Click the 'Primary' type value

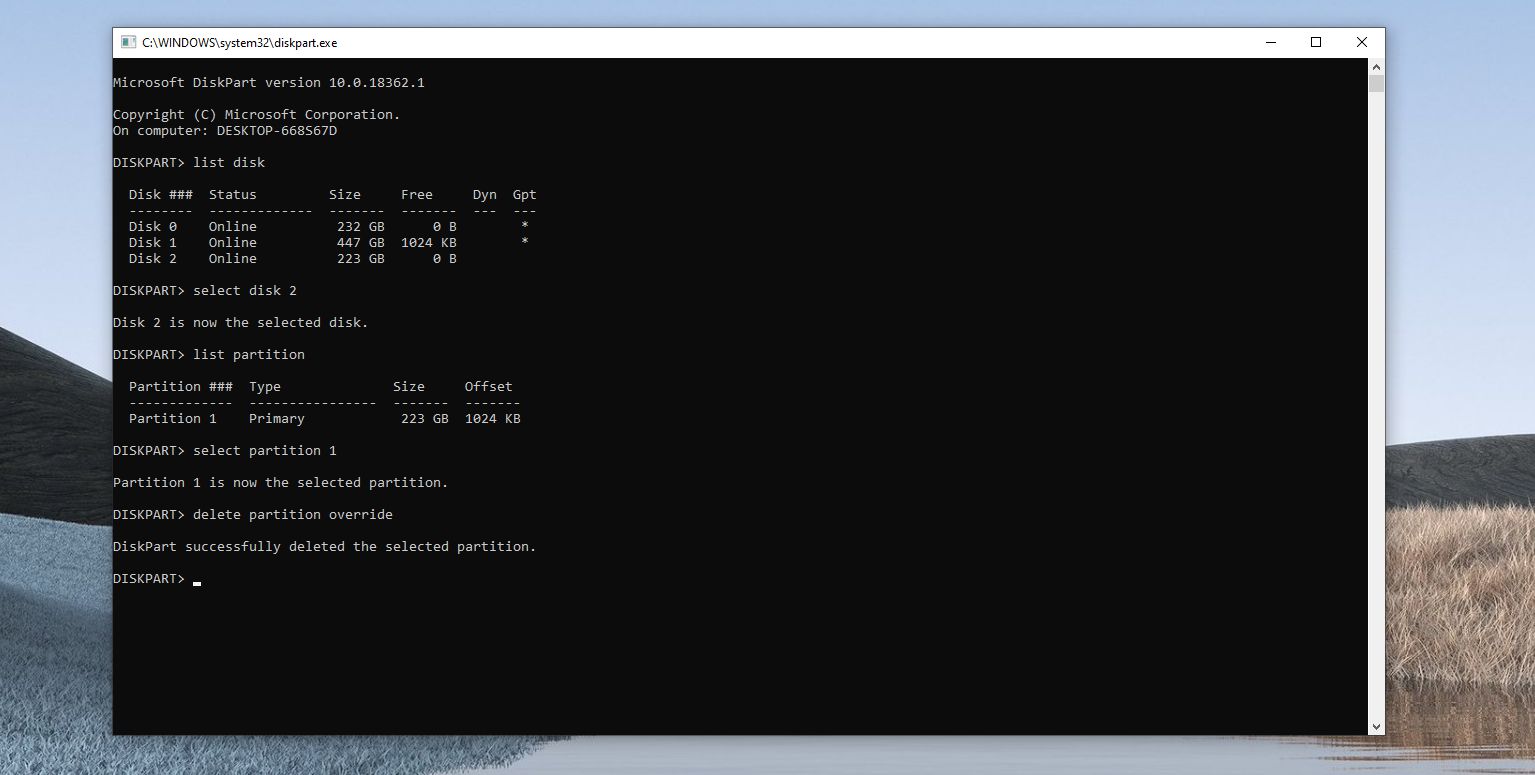pyautogui.click(x=277, y=418)
